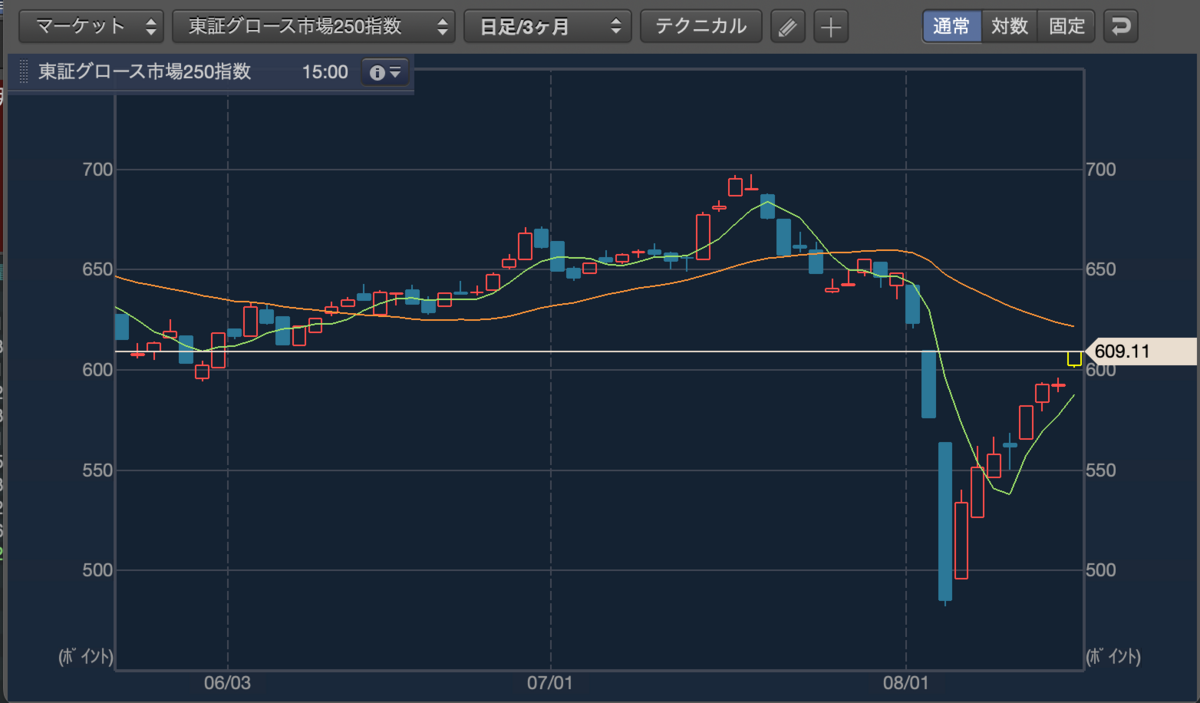The width and height of the screenshot is (1200, 703).
Task: Click the 東証グロース市場250指数 header title
Action: pos(145,72)
